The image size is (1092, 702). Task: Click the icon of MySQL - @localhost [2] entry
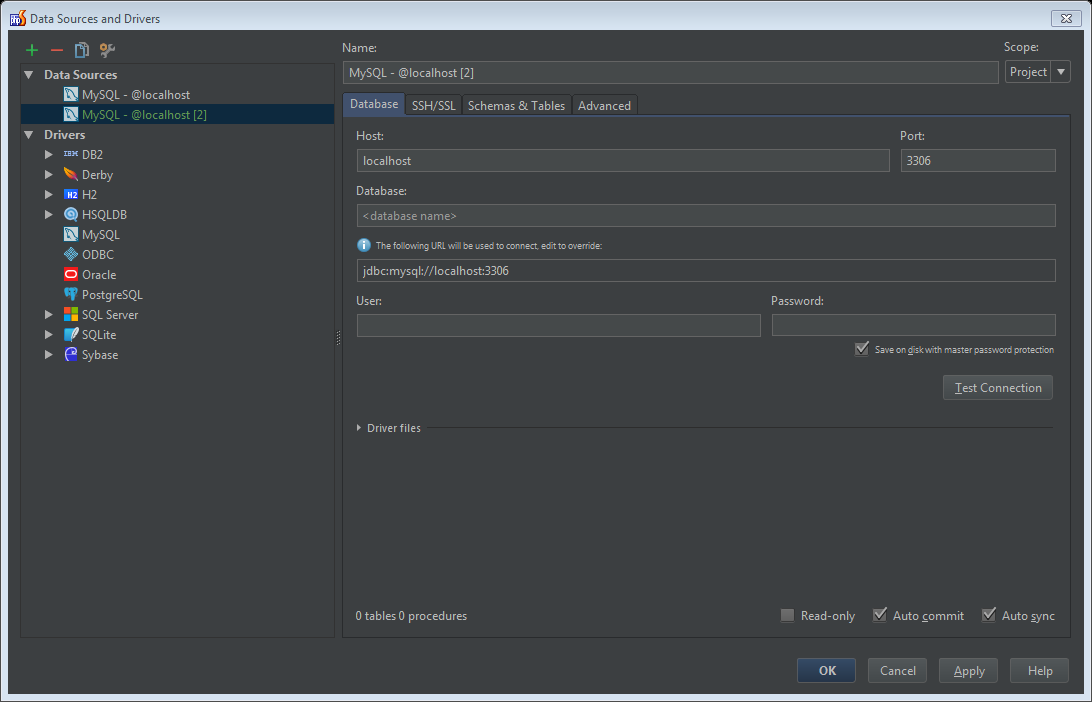click(71, 114)
